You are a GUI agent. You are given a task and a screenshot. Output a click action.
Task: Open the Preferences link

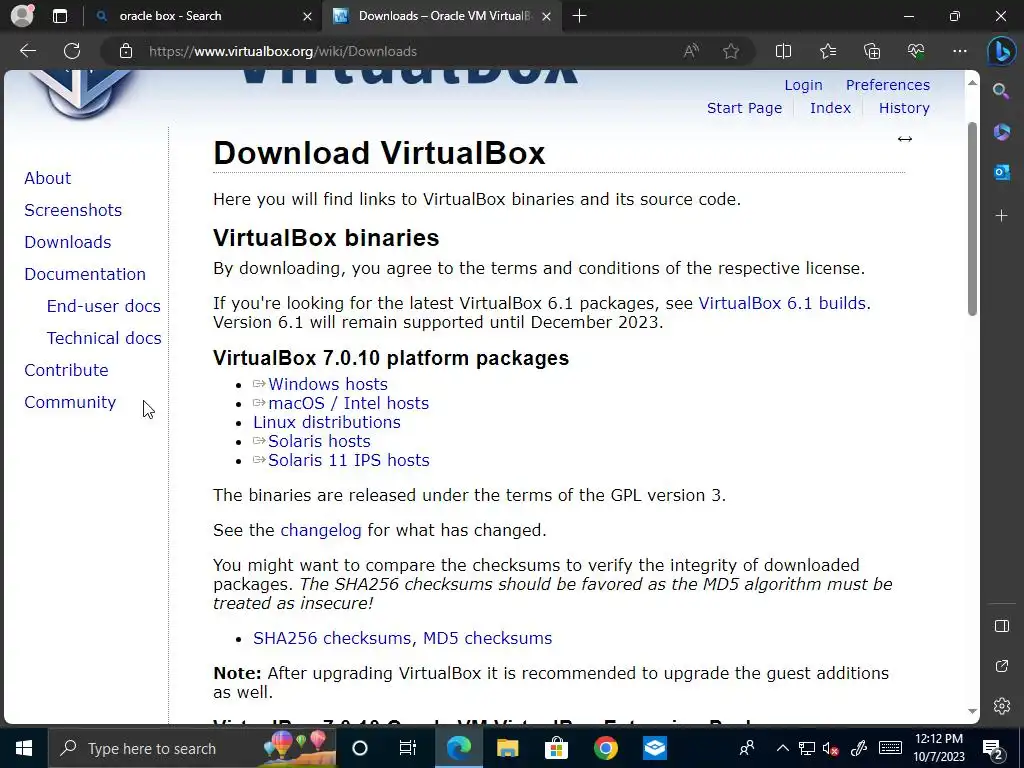[x=888, y=85]
